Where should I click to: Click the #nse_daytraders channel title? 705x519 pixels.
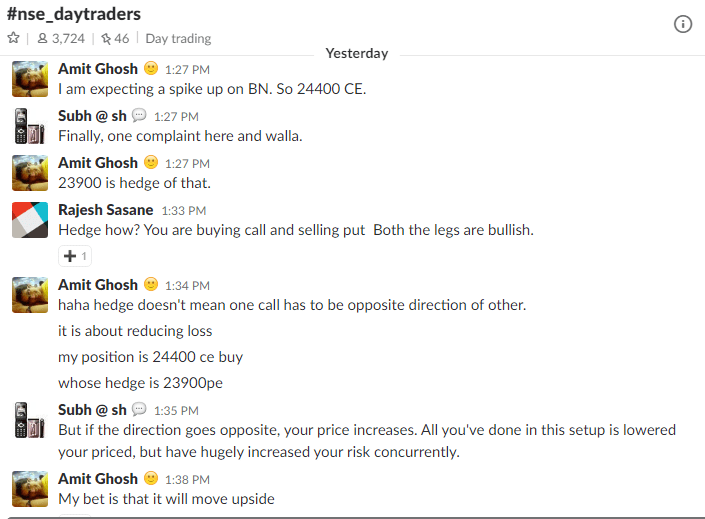click(74, 14)
